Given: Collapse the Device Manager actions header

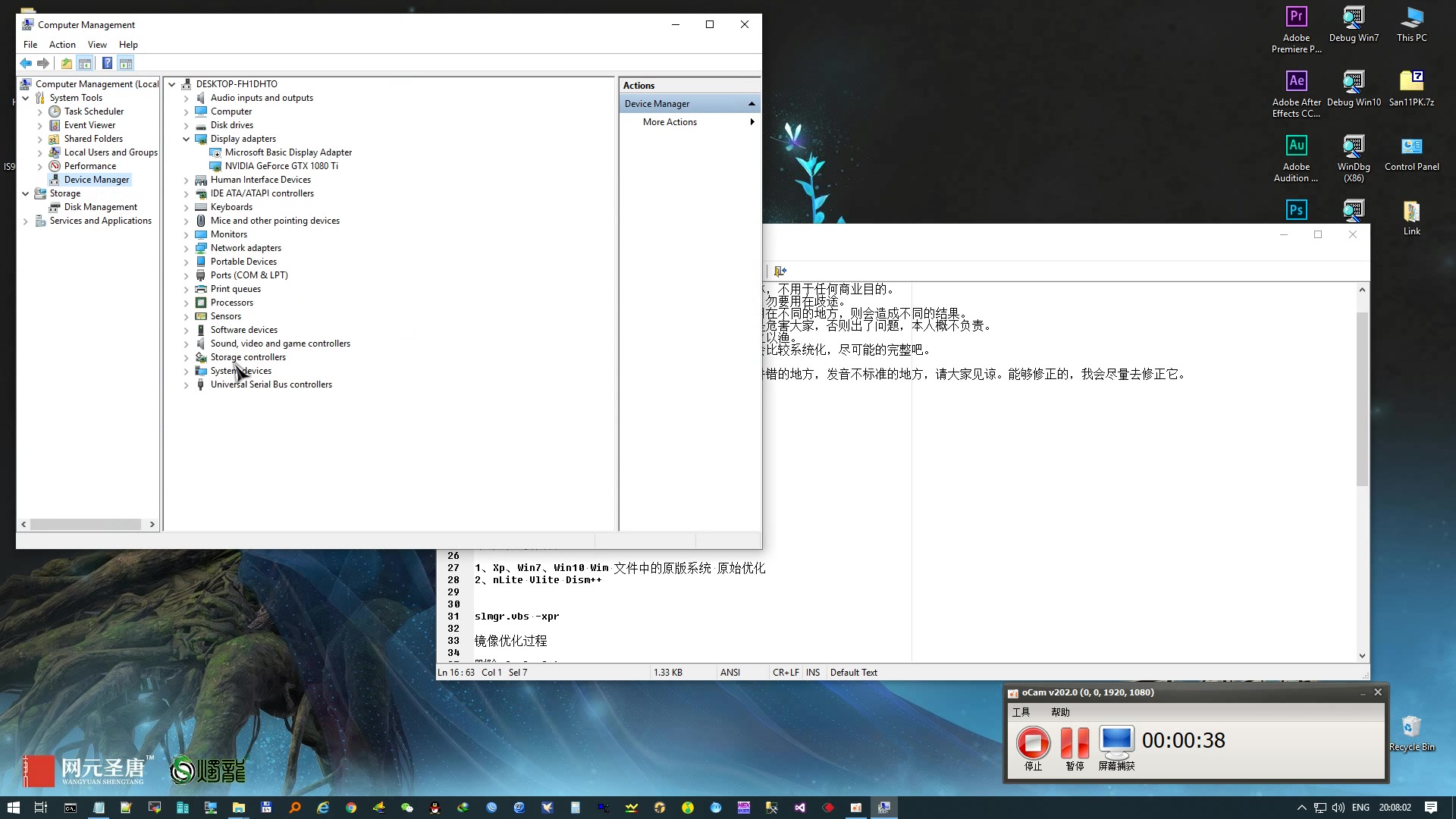Looking at the screenshot, I should [x=751, y=104].
